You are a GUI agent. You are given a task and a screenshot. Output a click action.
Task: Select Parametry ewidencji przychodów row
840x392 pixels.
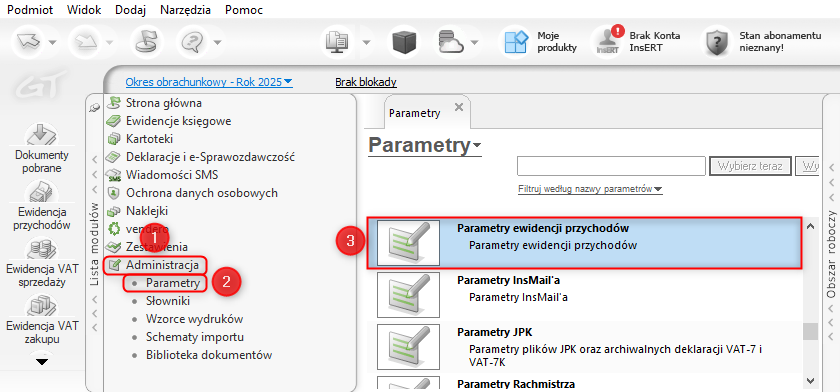[584, 243]
